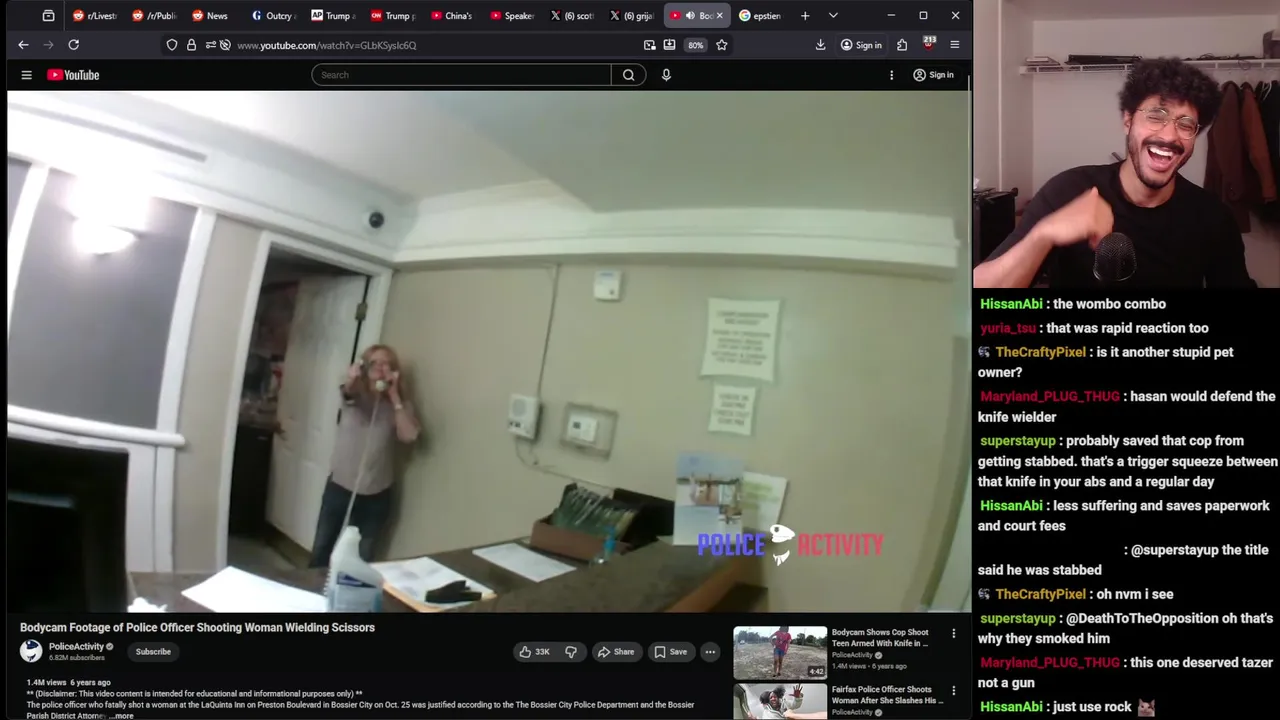
Task: Switch to the Outcry Guardian tab
Action: click(273, 16)
